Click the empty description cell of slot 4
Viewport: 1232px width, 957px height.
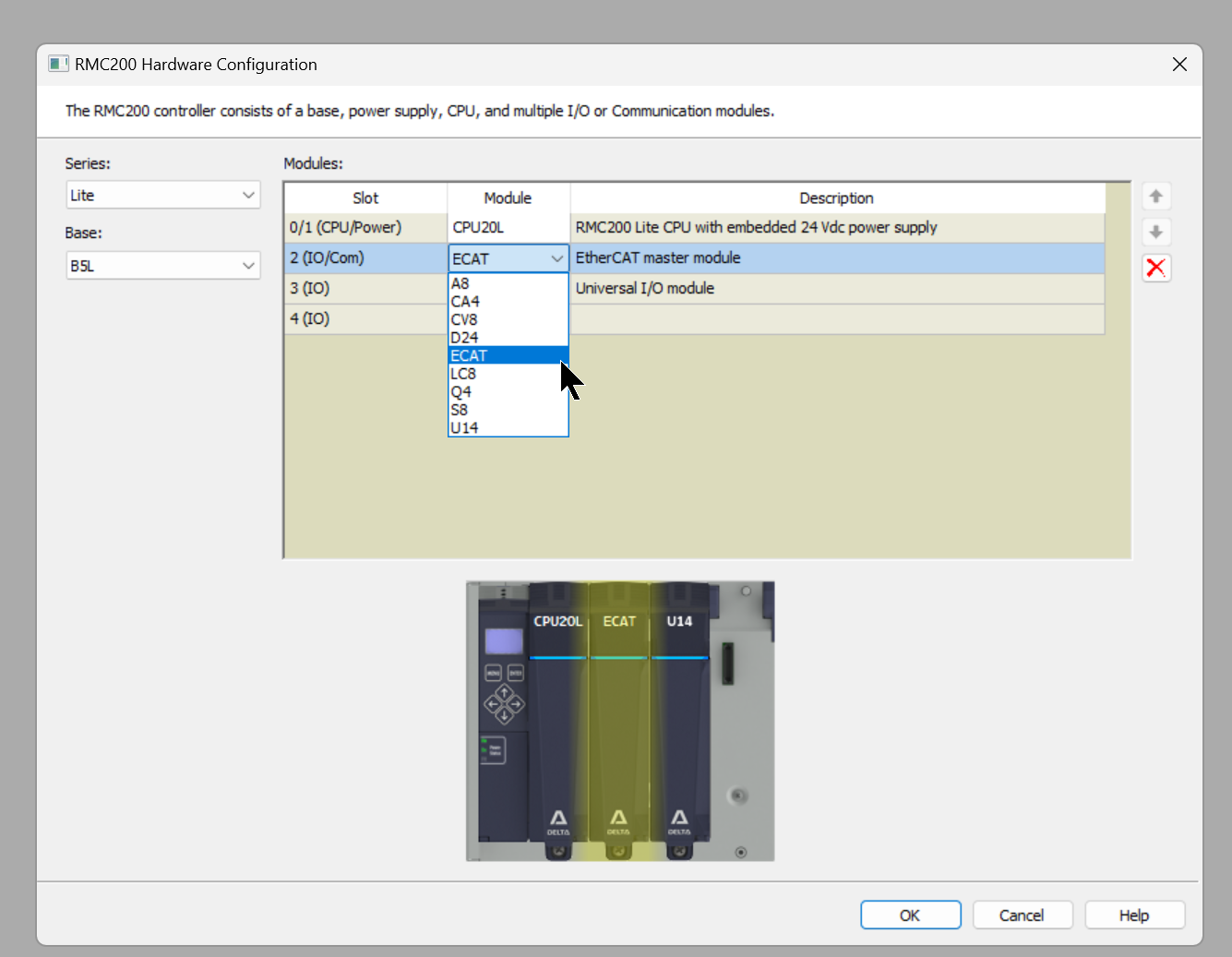pos(837,319)
